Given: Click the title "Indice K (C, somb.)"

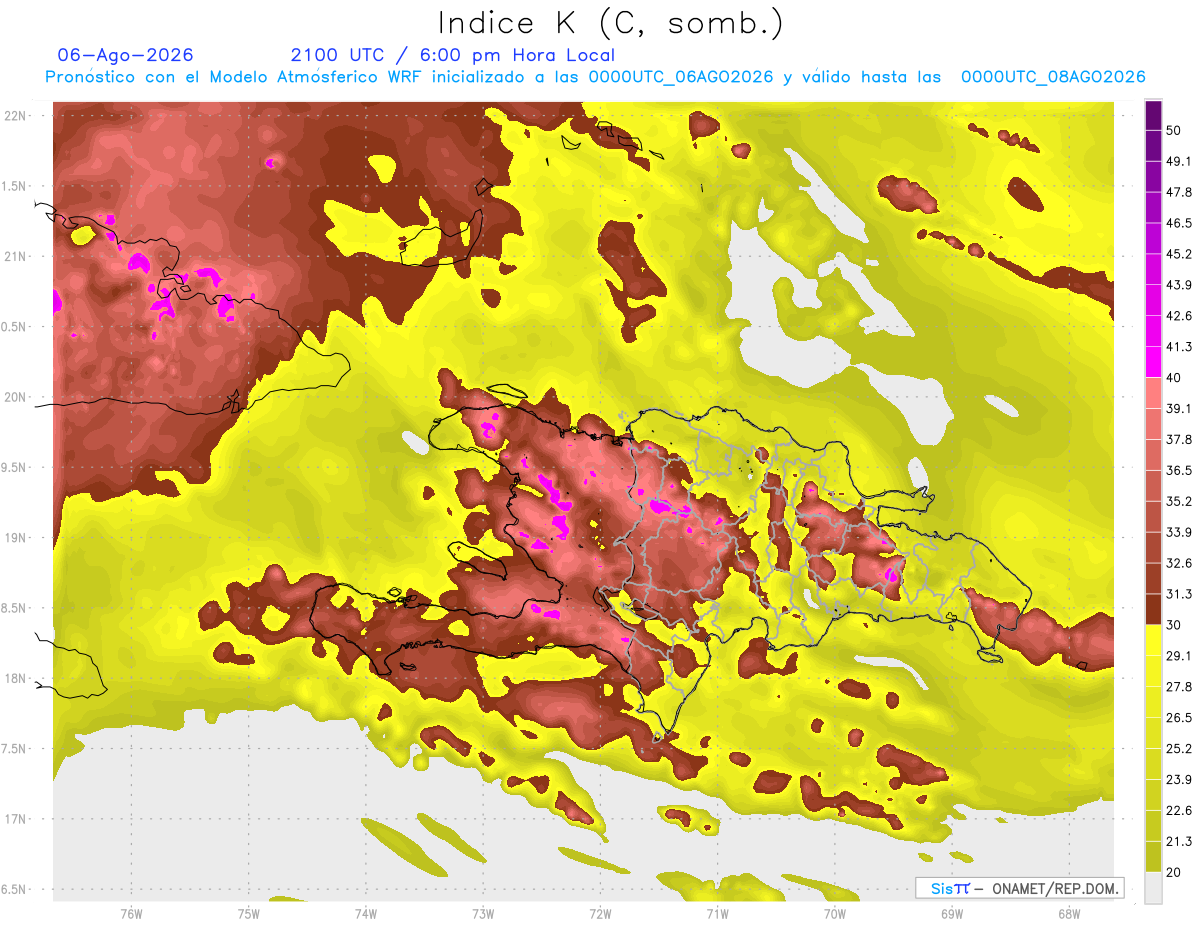Looking at the screenshot, I should (x=611, y=23).
